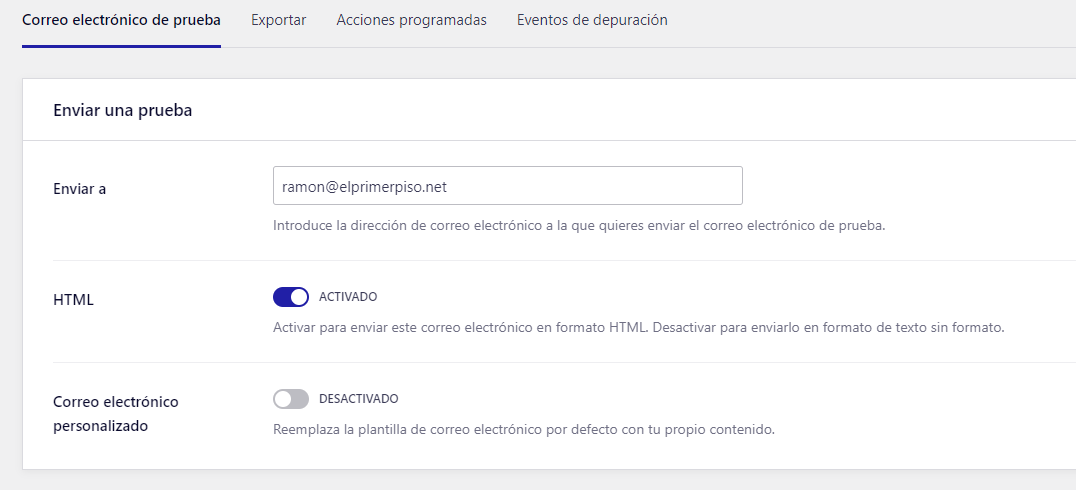Disable the HTML toggle switch
The height and width of the screenshot is (490, 1076).
[x=291, y=297]
